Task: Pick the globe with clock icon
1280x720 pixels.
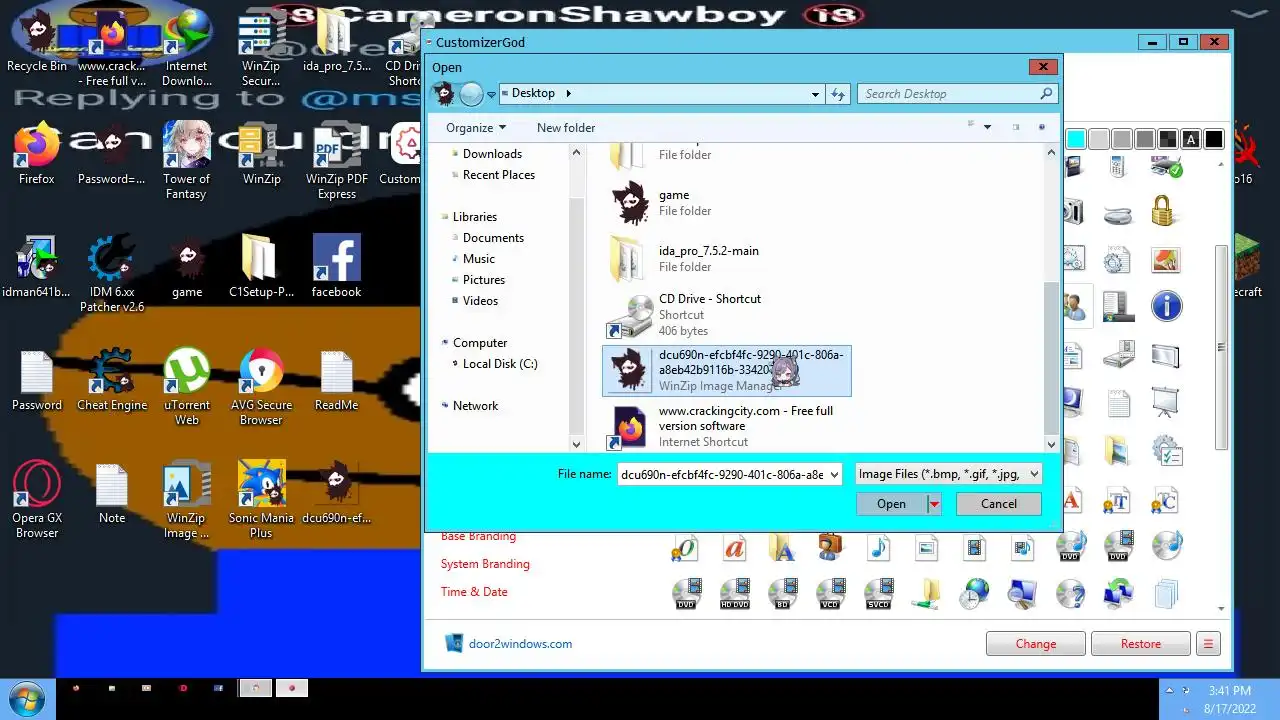Action: [x=974, y=594]
